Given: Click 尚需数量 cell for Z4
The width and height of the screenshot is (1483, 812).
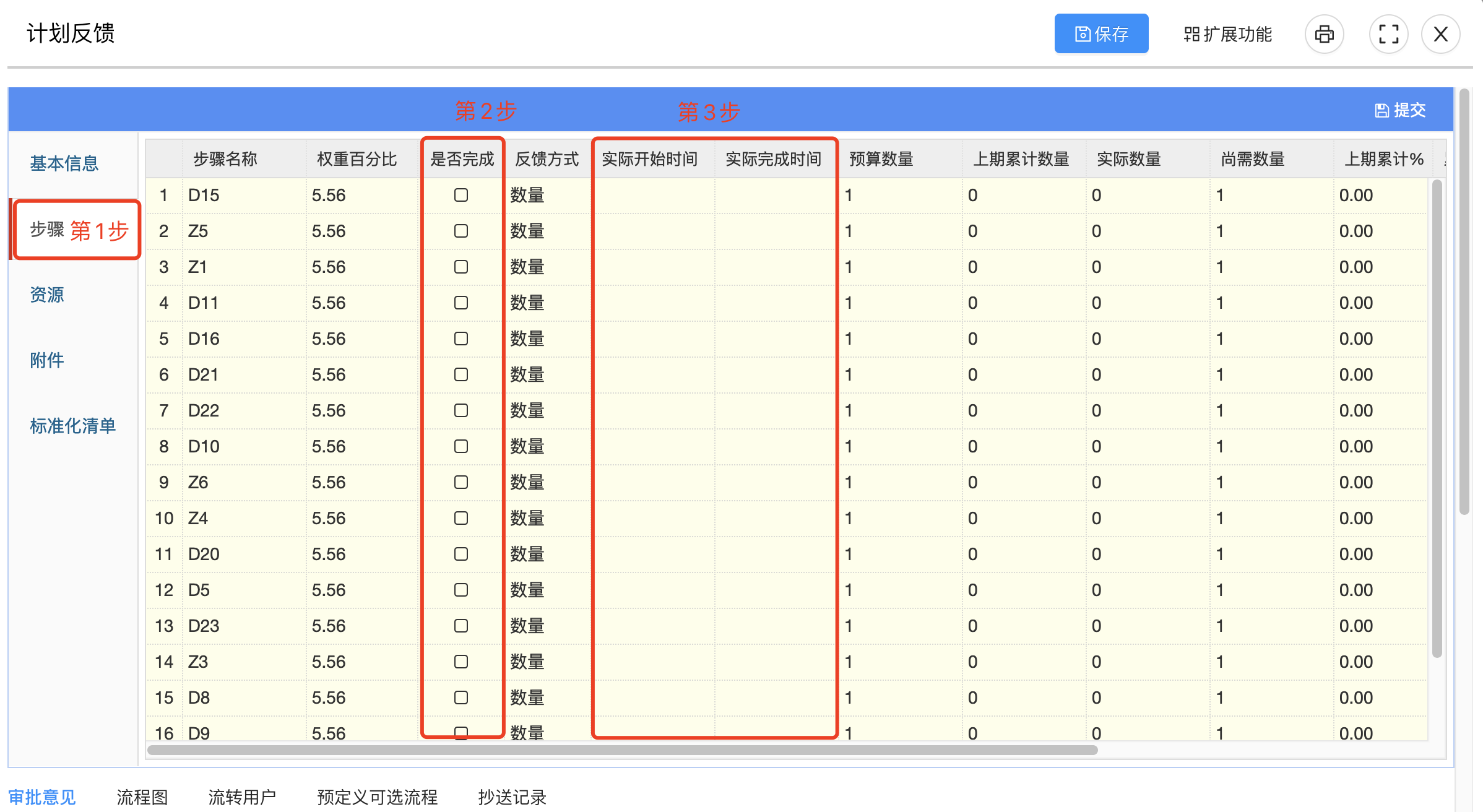Looking at the screenshot, I should tap(1272, 518).
